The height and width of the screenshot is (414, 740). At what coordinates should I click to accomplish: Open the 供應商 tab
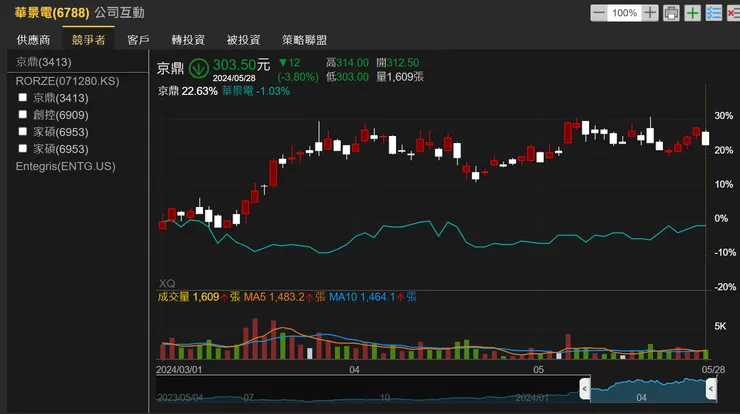click(x=33, y=40)
